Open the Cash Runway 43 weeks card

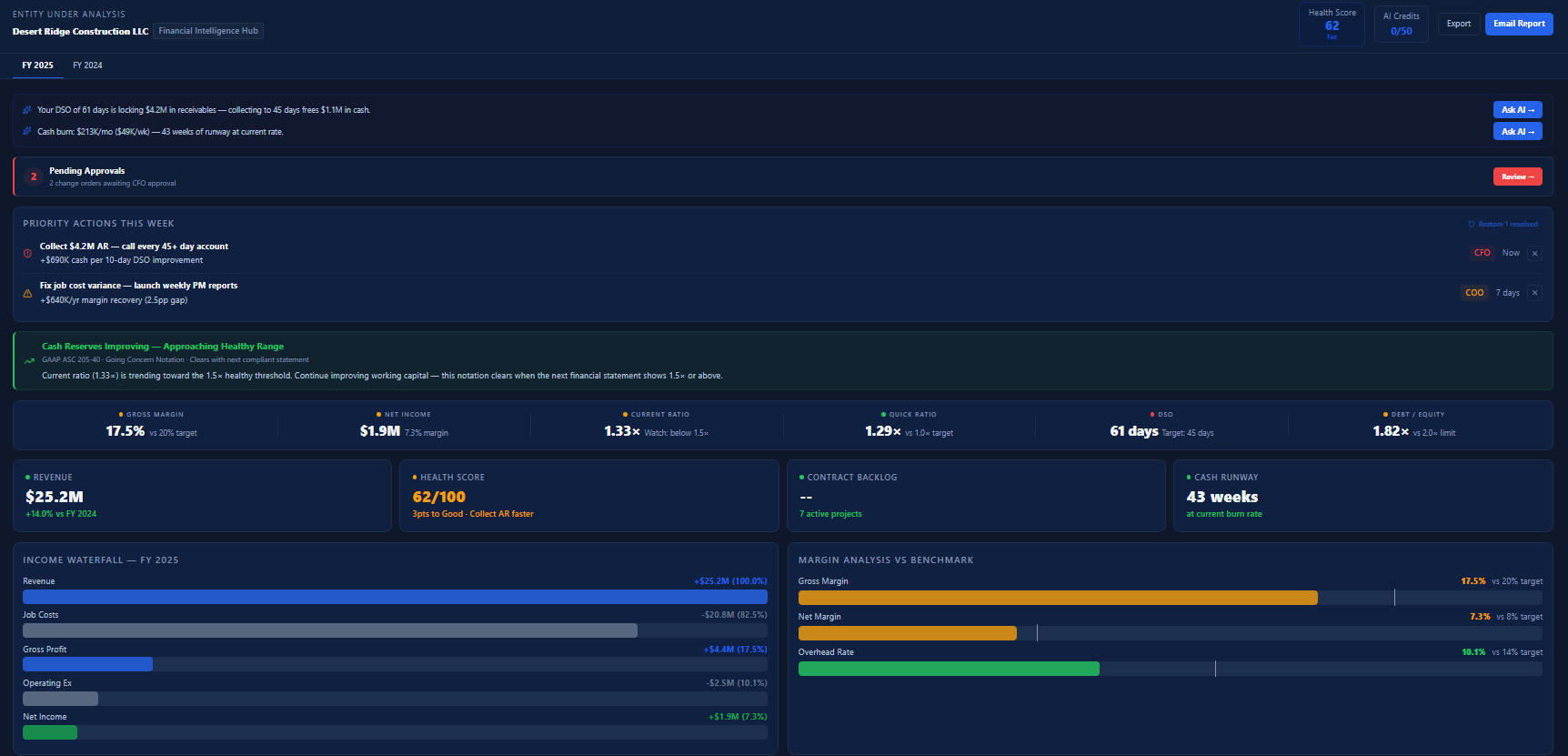[1363, 496]
